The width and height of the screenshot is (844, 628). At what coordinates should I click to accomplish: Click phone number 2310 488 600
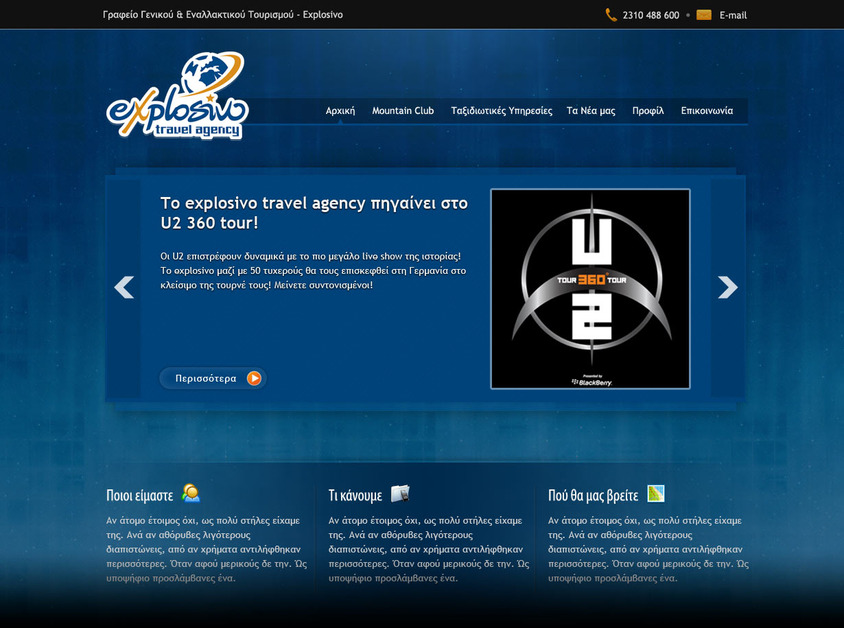[x=651, y=15]
